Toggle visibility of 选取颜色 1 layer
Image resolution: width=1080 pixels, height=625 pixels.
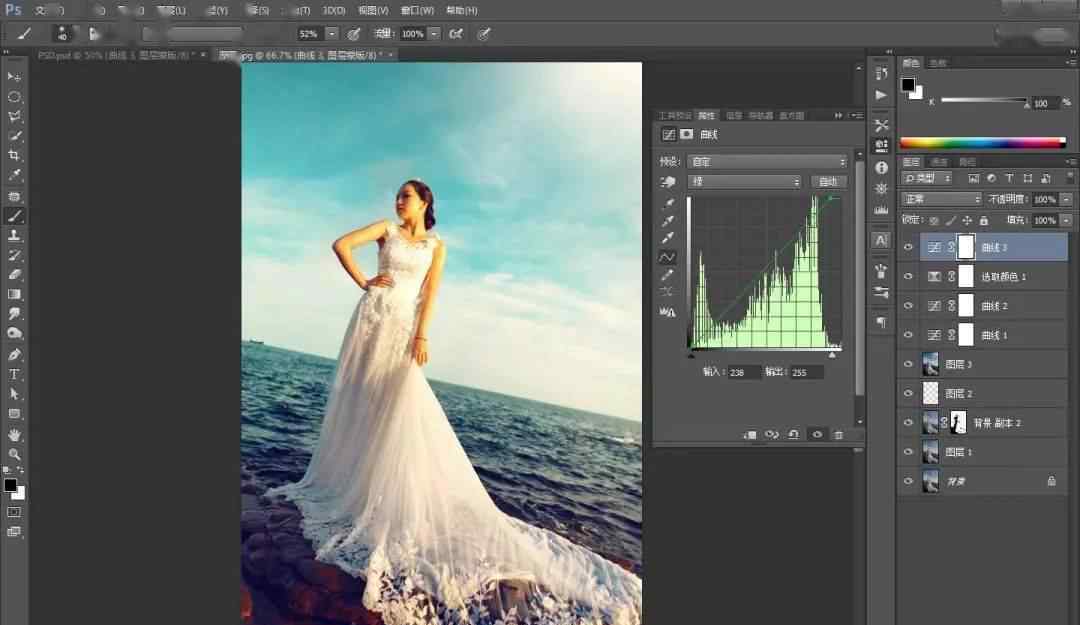[x=908, y=276]
